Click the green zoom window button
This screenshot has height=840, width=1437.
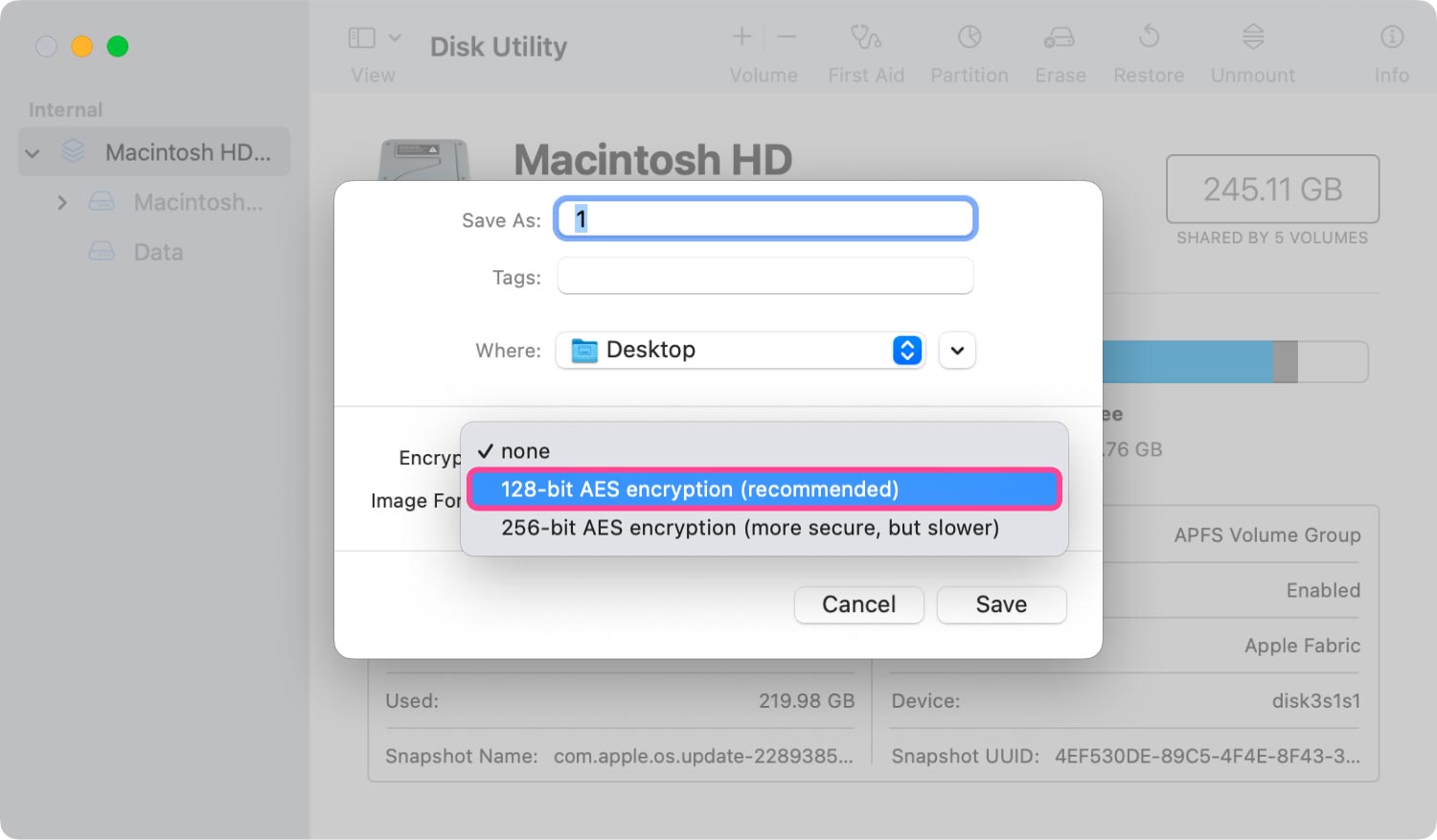[118, 46]
